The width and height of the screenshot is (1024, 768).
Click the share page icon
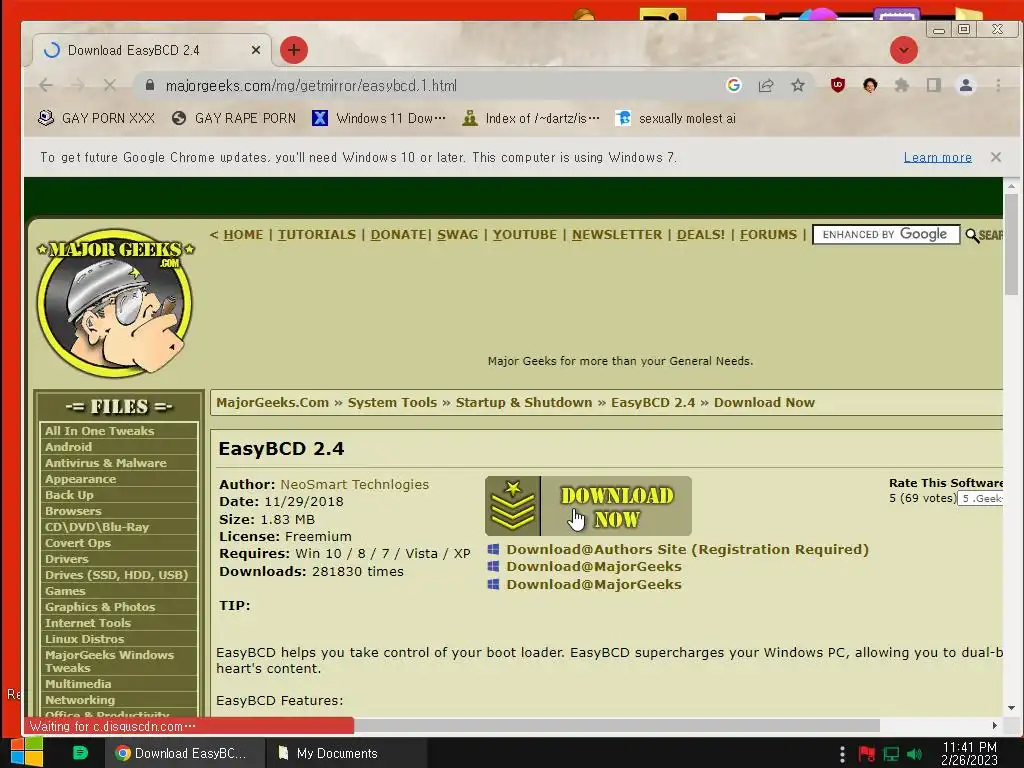tap(766, 86)
